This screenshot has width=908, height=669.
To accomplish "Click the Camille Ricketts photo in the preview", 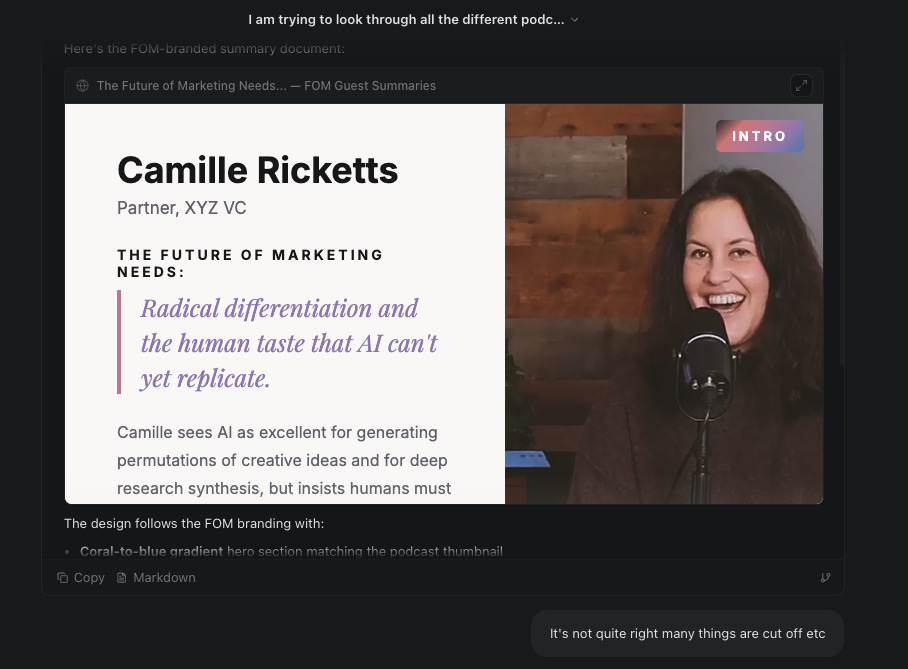I will click(663, 304).
